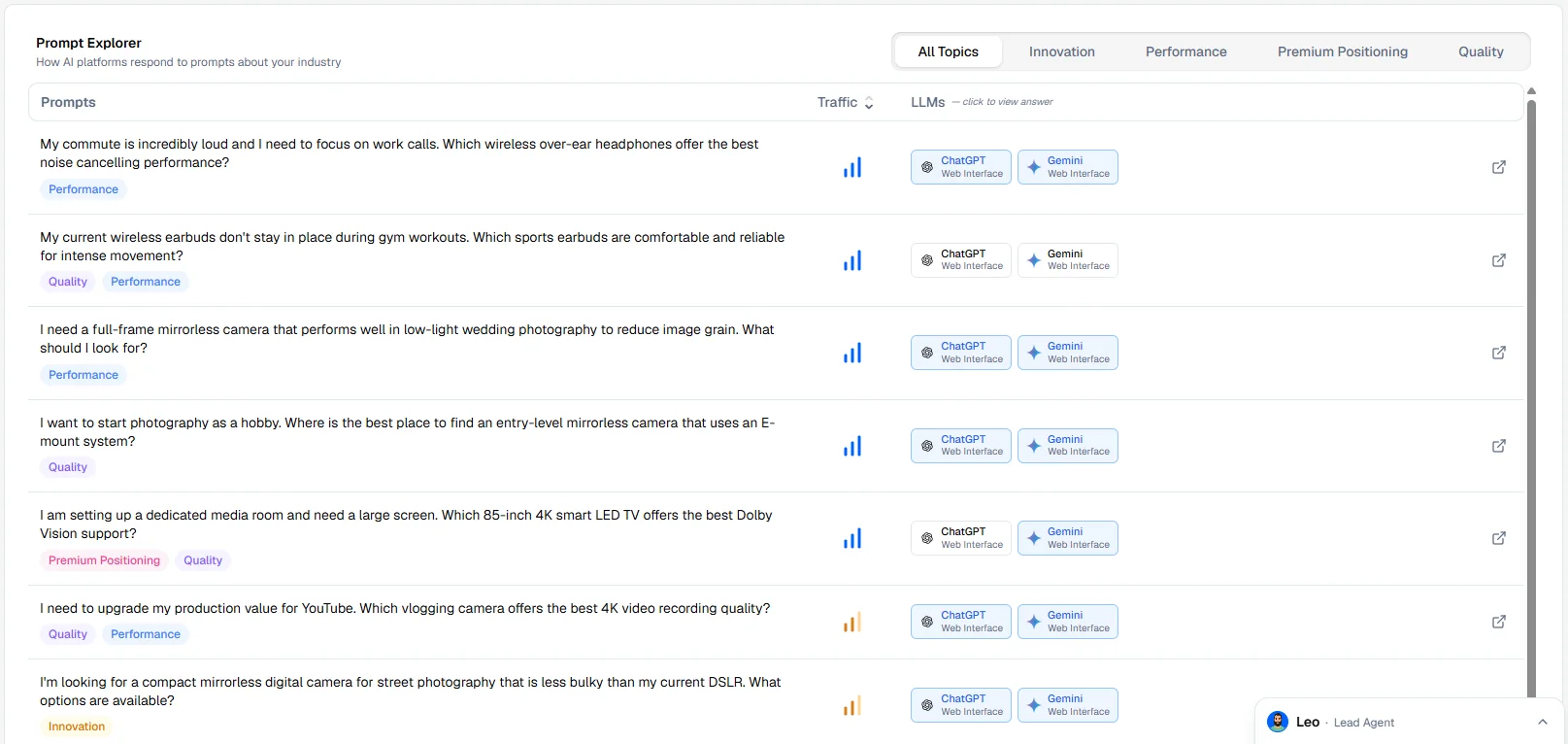Click traffic bars icon for sports earbuds prompt
Viewport: 1568px width, 744px height.
(x=852, y=260)
